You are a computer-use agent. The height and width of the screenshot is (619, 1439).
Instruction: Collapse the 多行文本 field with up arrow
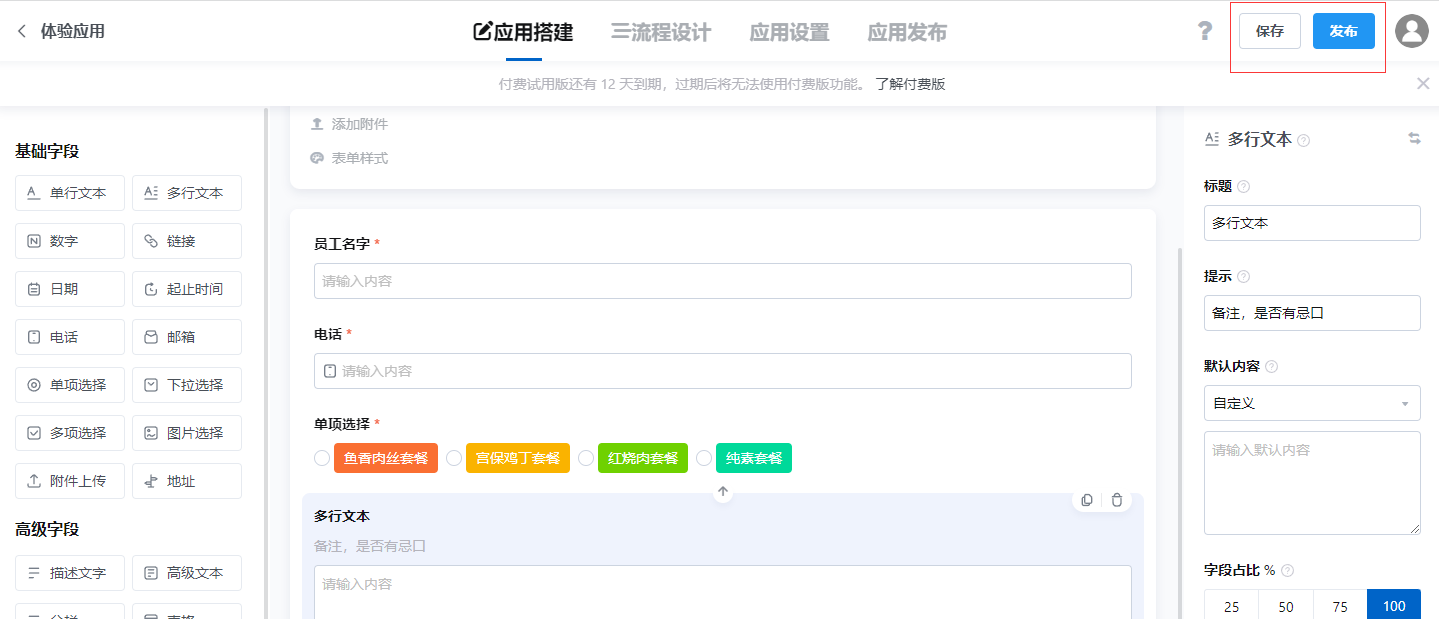(x=722, y=491)
